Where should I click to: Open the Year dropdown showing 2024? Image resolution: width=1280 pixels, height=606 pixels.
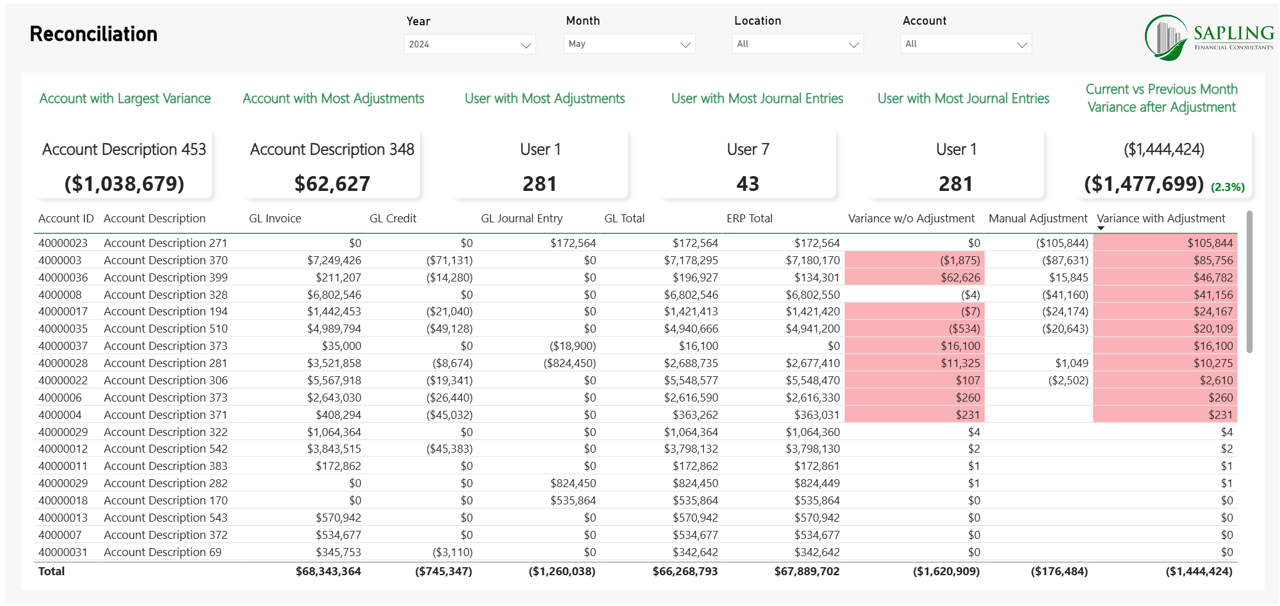click(469, 45)
